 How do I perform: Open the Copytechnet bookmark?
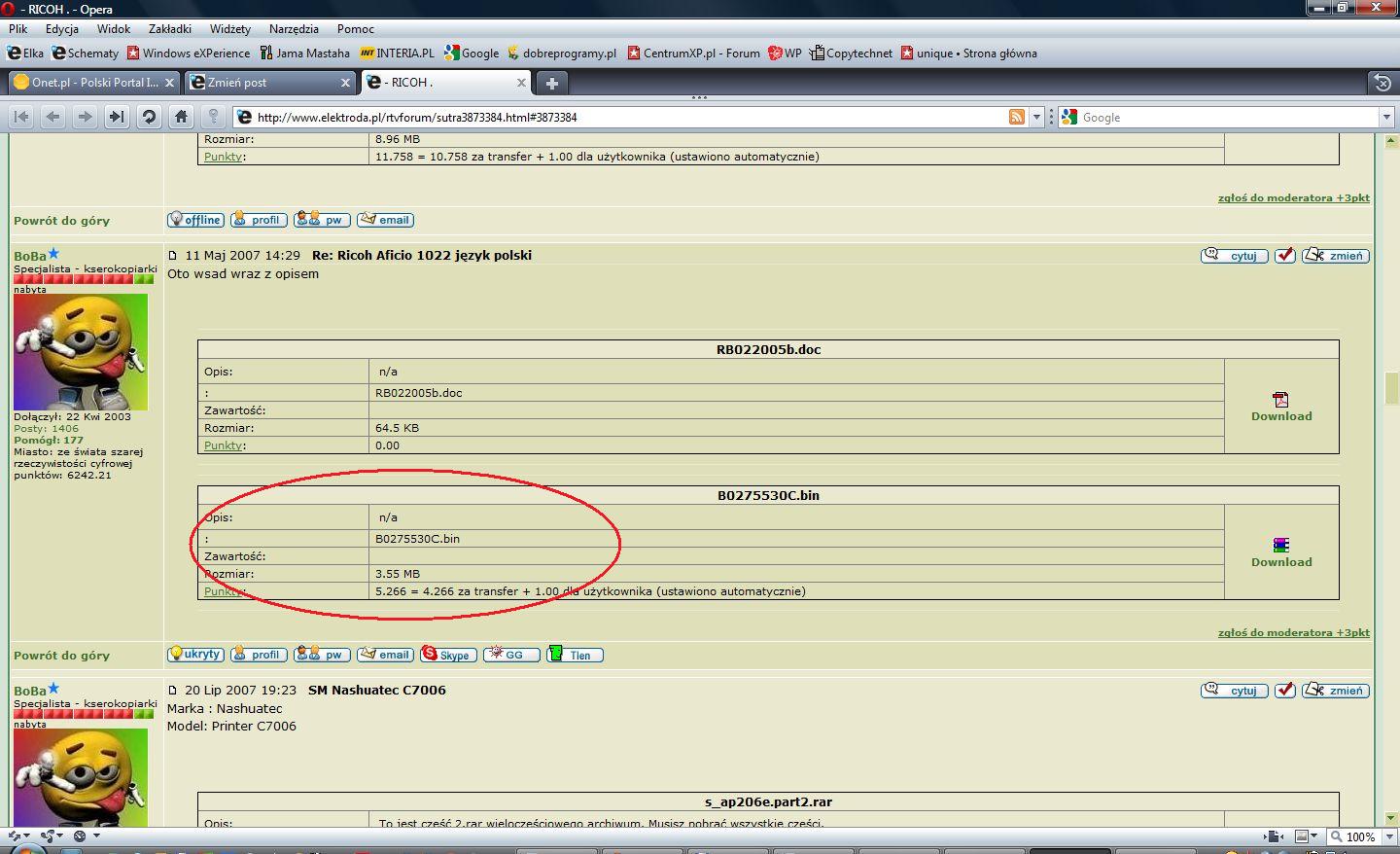851,53
